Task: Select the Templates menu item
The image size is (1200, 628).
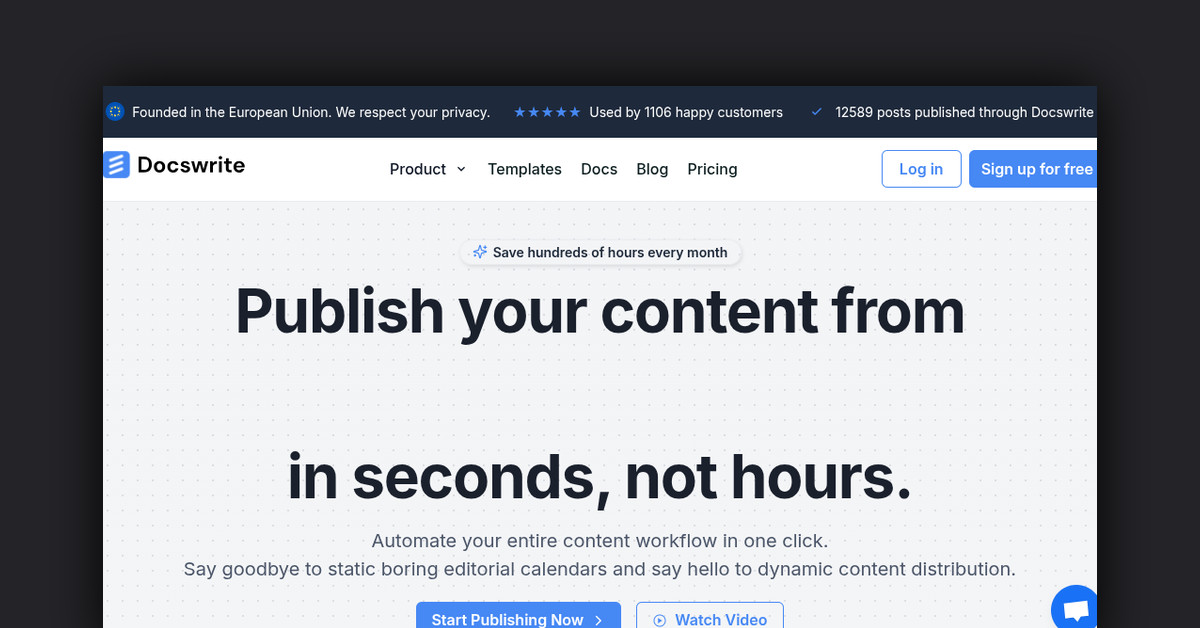Action: (x=524, y=169)
